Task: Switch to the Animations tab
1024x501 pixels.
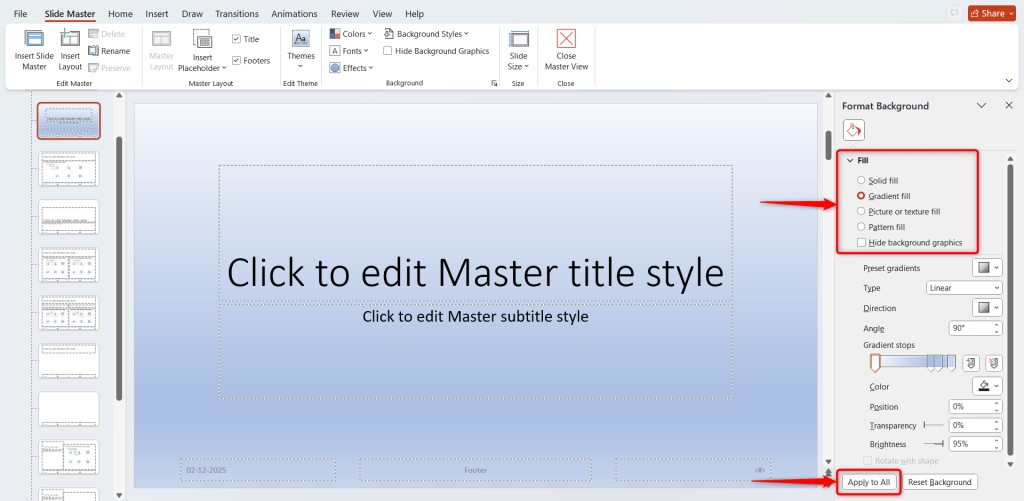Action: (295, 14)
